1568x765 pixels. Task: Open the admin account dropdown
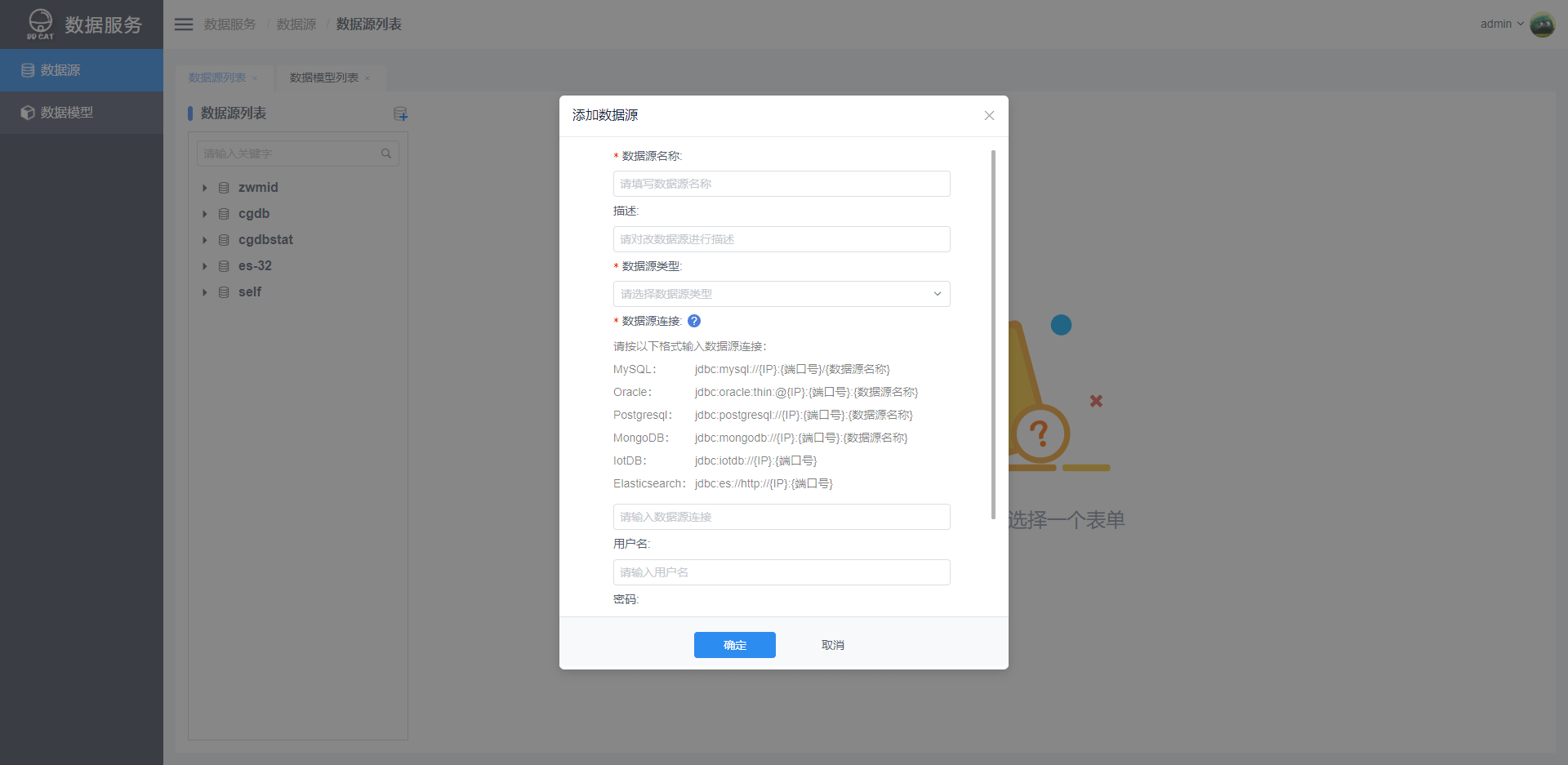(1502, 24)
